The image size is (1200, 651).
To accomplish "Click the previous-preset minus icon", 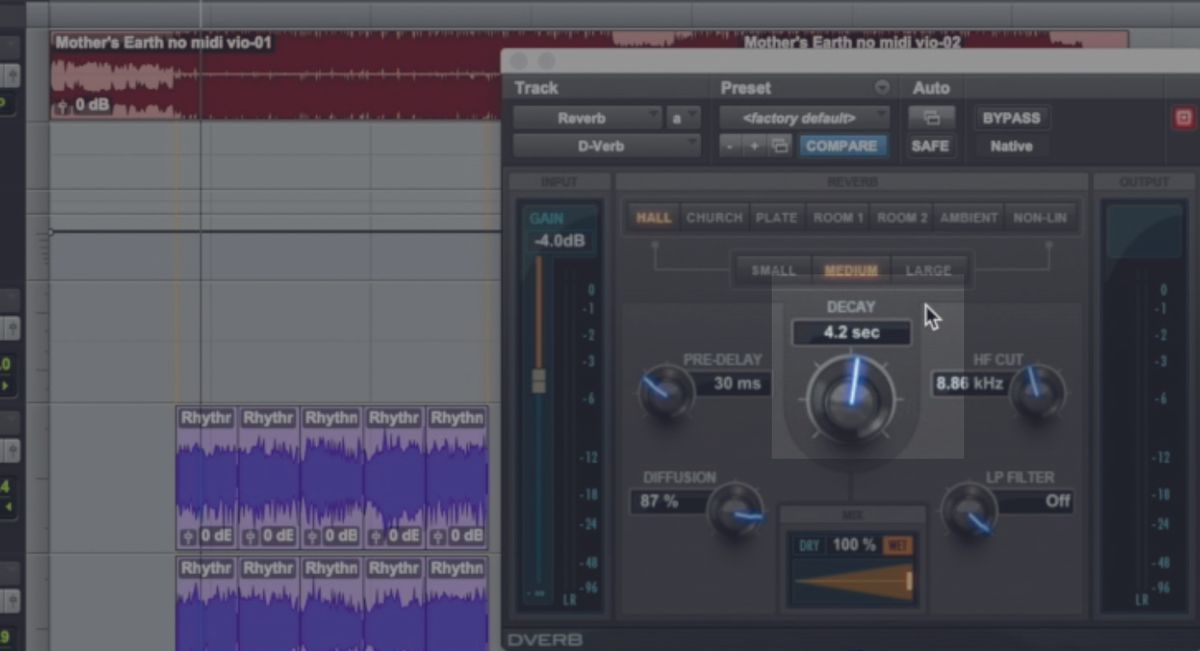I will coord(728,145).
